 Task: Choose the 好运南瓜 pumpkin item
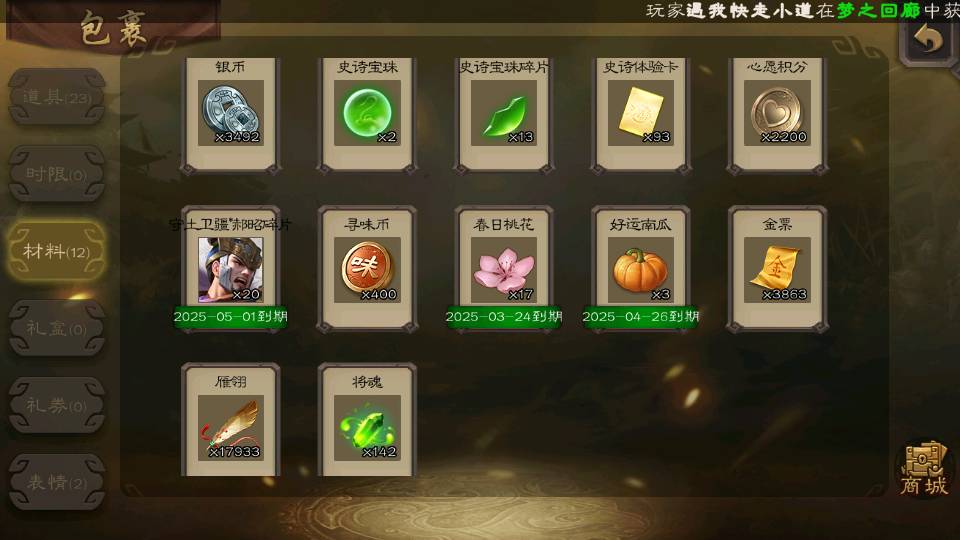point(640,269)
